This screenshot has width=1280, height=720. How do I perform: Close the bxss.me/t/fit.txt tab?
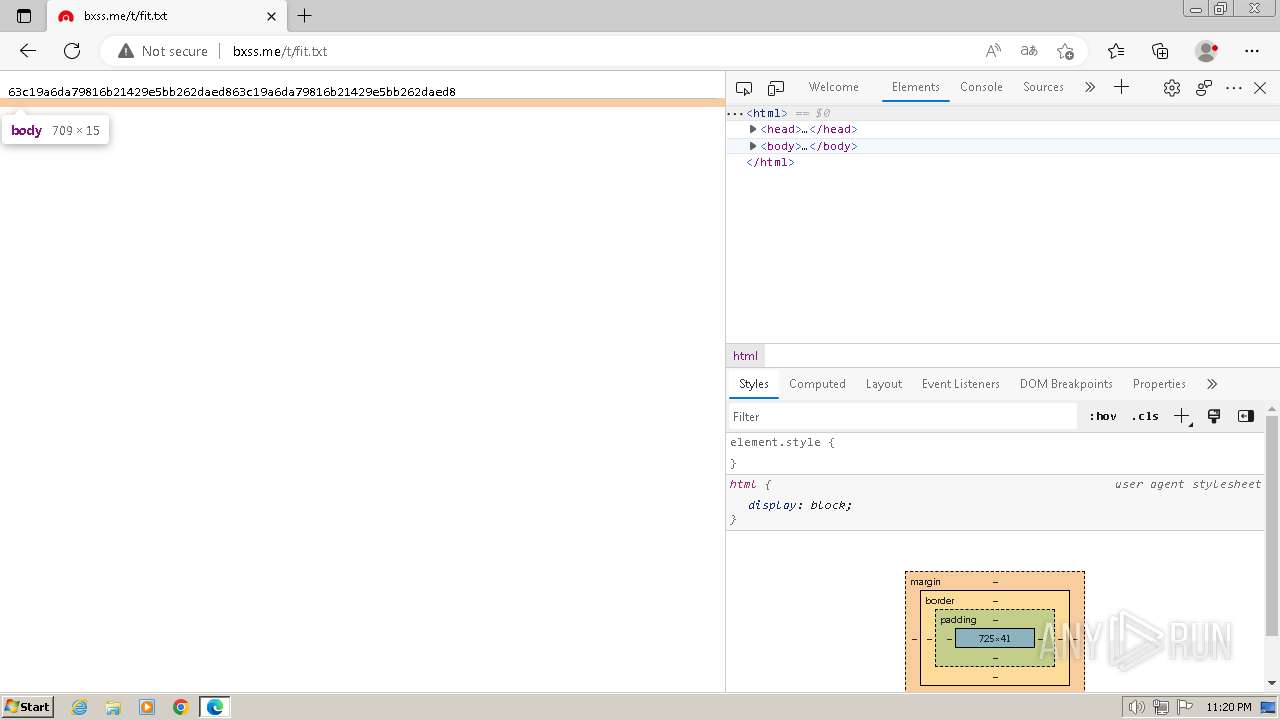[x=271, y=16]
